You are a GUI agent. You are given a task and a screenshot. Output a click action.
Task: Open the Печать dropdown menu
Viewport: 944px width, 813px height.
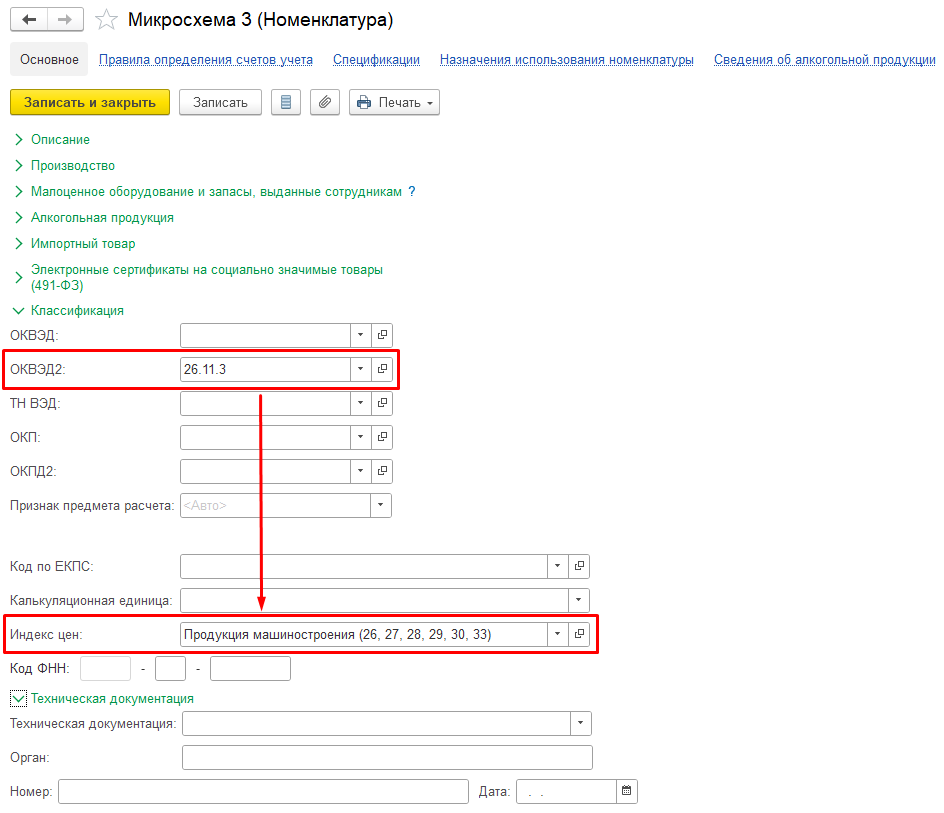pyautogui.click(x=394, y=102)
